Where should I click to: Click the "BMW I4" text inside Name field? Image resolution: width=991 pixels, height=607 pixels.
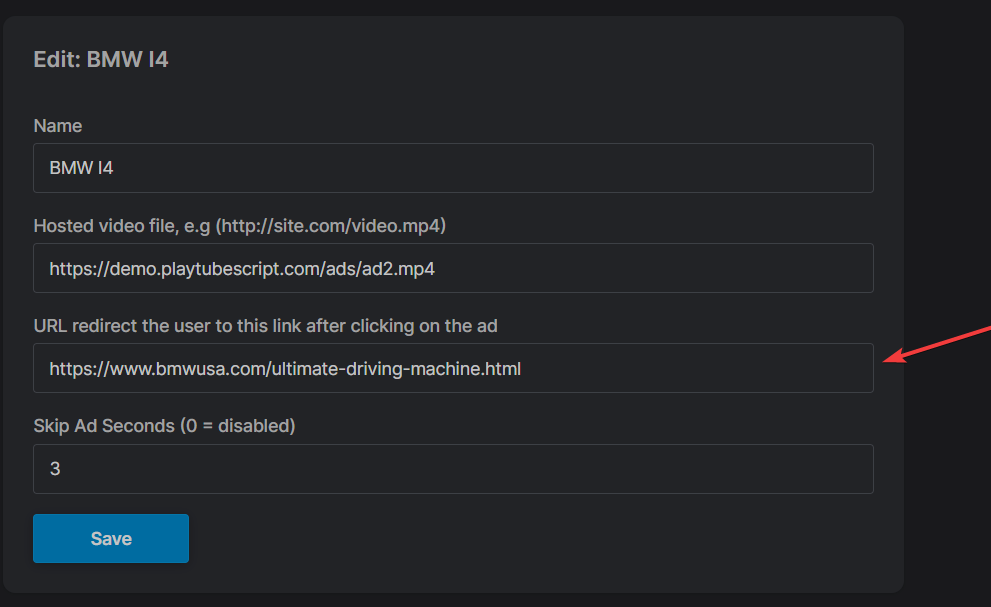click(81, 168)
